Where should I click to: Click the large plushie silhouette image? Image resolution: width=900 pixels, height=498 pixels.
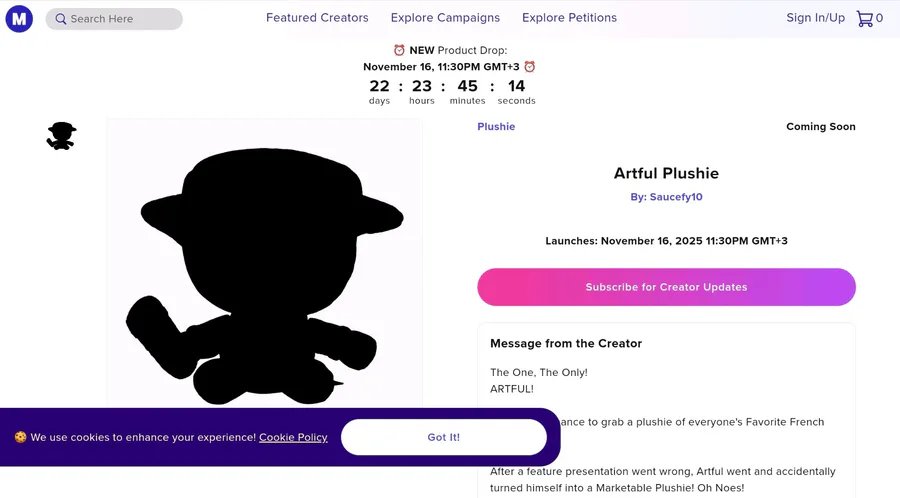[265, 270]
